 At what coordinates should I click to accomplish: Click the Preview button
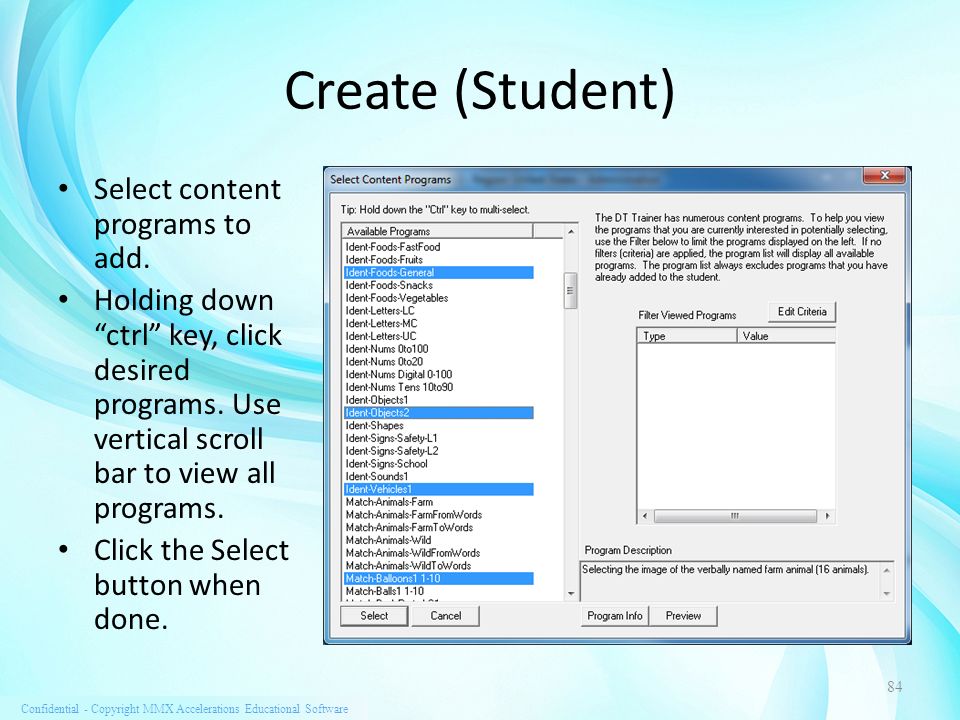pyautogui.click(x=683, y=616)
